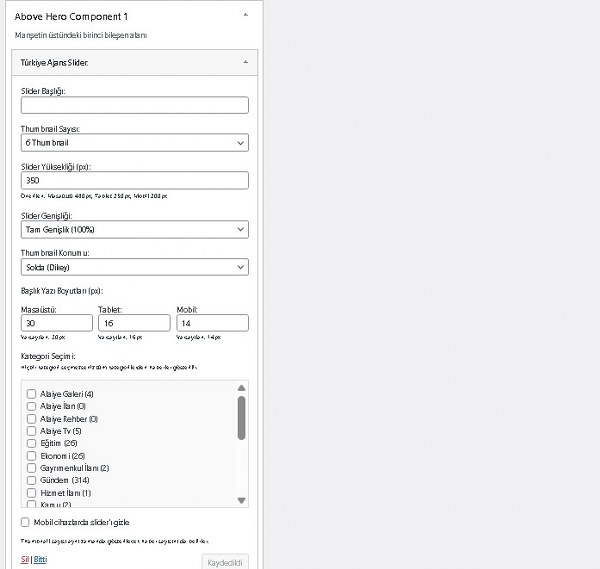Tick the Alaiye Tv checkbox
The image size is (600, 569).
pos(32,431)
